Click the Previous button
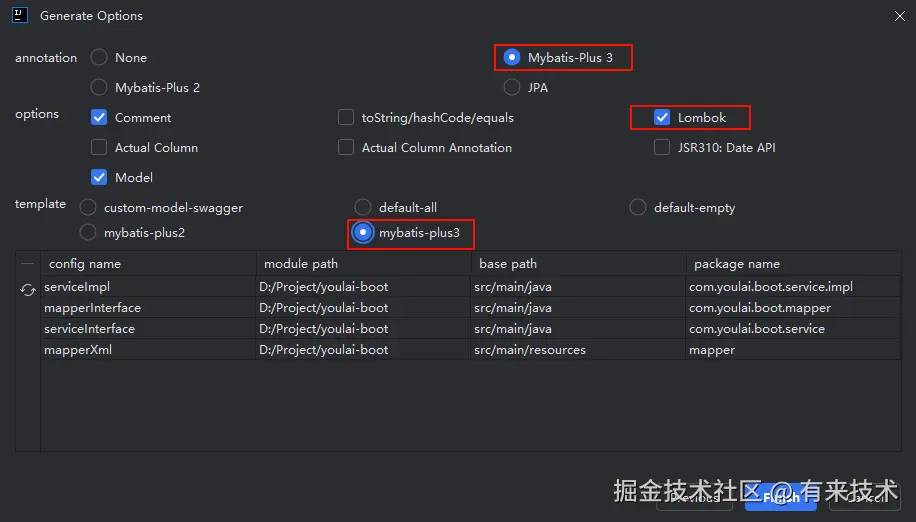The width and height of the screenshot is (916, 522). 694,498
